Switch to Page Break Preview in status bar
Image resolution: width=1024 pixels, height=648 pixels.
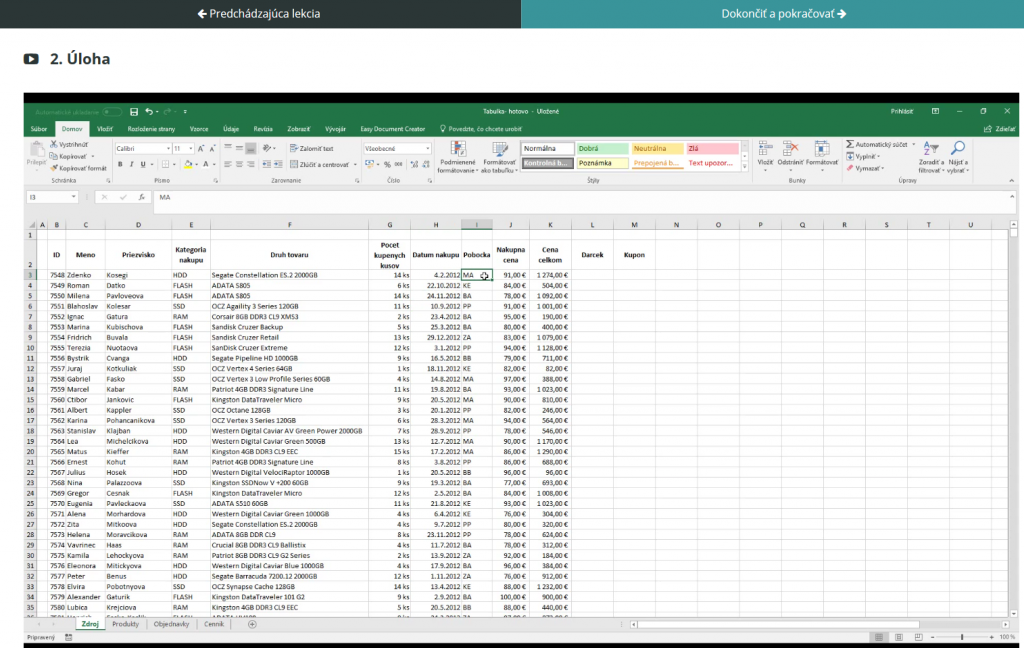pos(919,637)
